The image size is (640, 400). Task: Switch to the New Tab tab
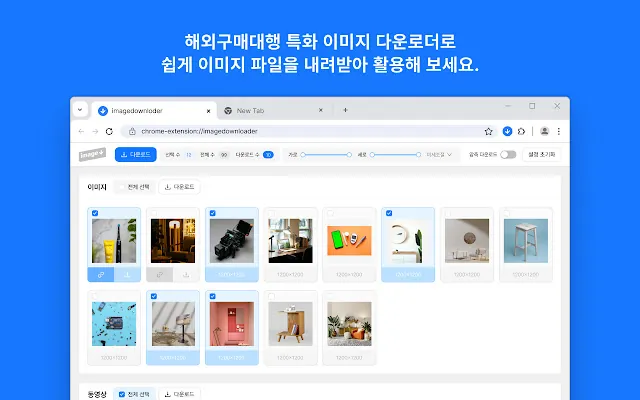[273, 111]
